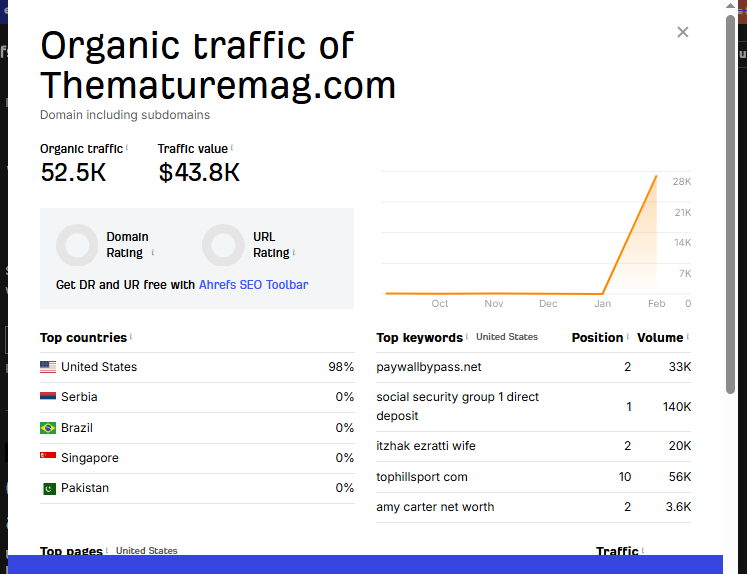Click the 98% United States share

click(341, 367)
